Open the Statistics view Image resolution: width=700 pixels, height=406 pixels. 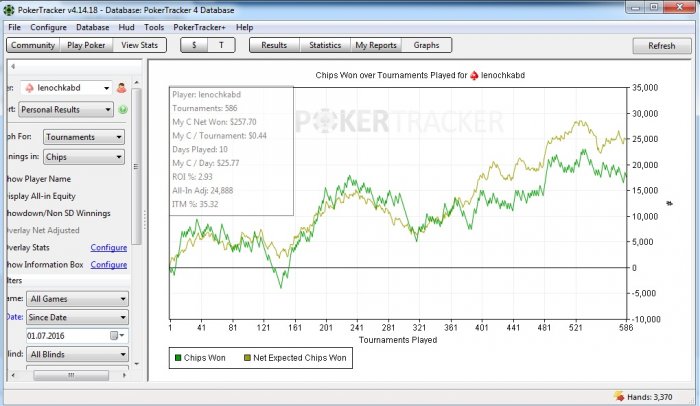pos(325,45)
